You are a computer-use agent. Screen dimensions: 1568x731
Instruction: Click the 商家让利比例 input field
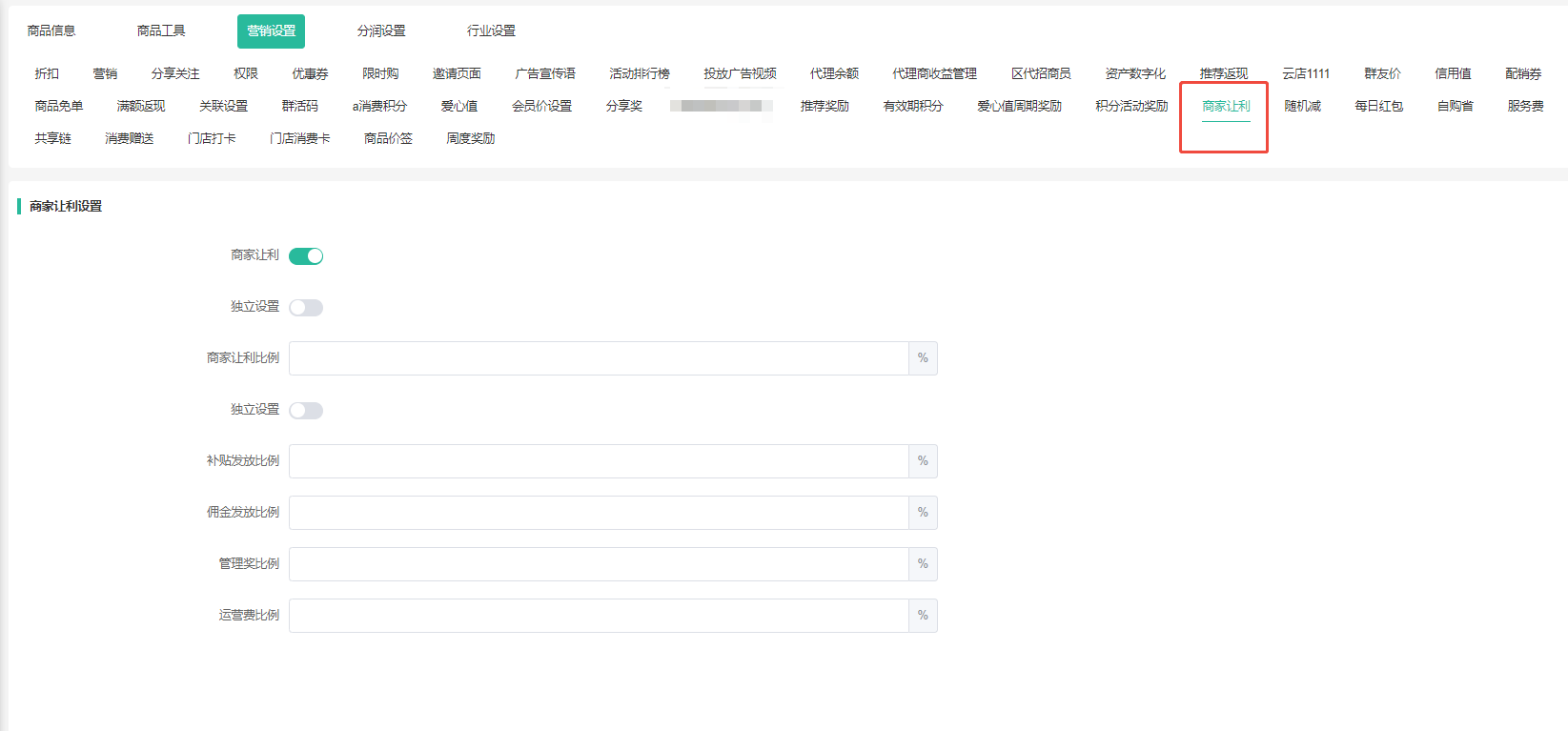click(599, 358)
